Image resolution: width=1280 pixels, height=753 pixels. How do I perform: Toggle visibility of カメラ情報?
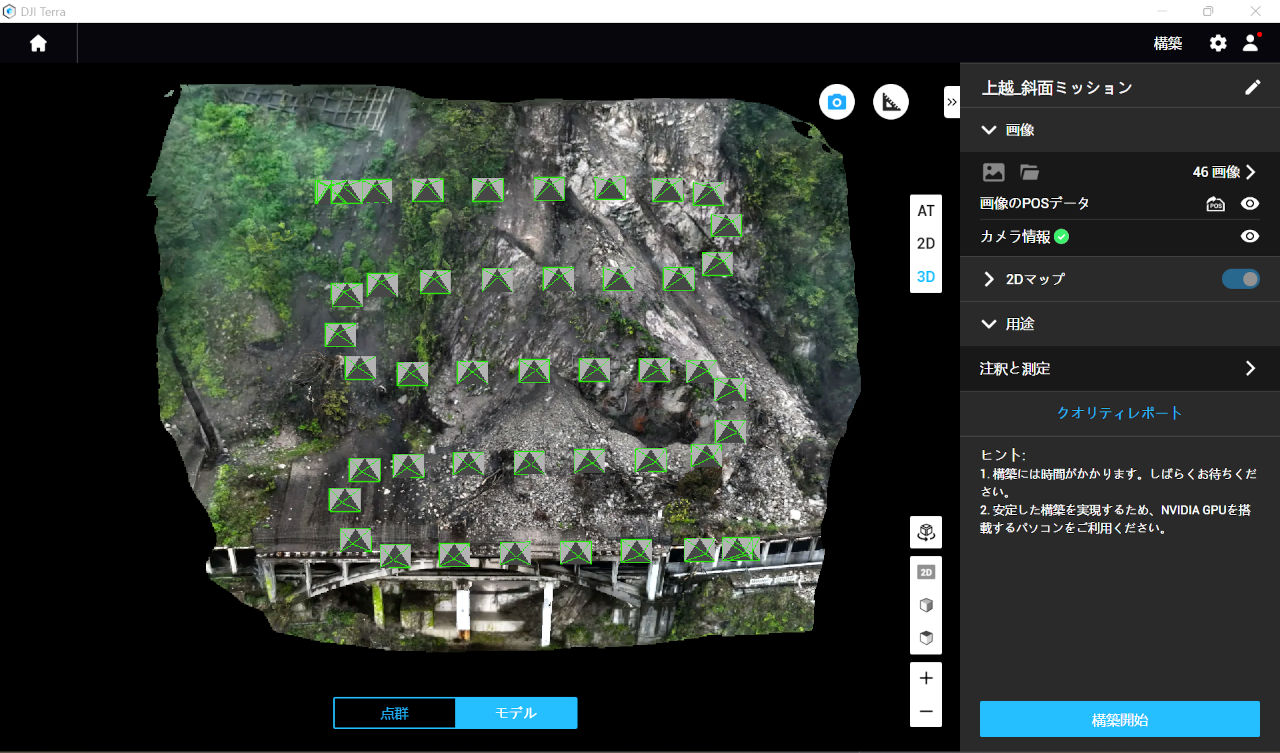tap(1249, 237)
